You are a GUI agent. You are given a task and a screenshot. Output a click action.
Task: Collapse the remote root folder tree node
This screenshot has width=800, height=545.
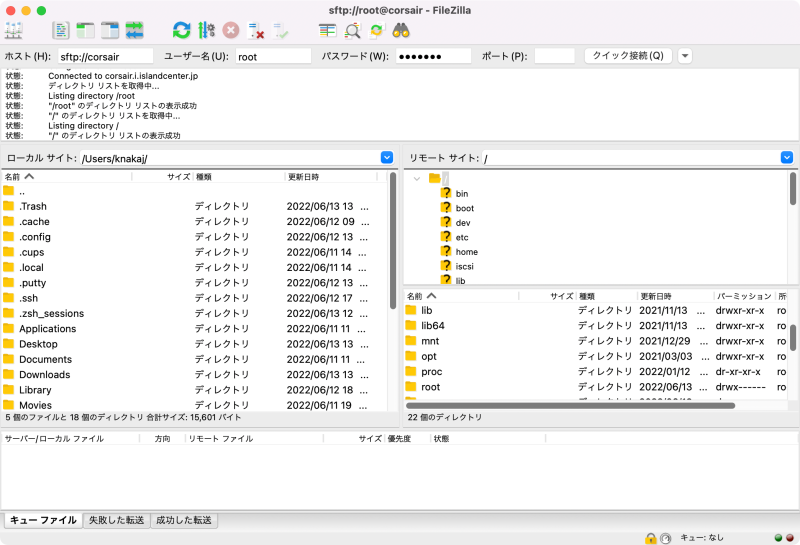(x=417, y=179)
